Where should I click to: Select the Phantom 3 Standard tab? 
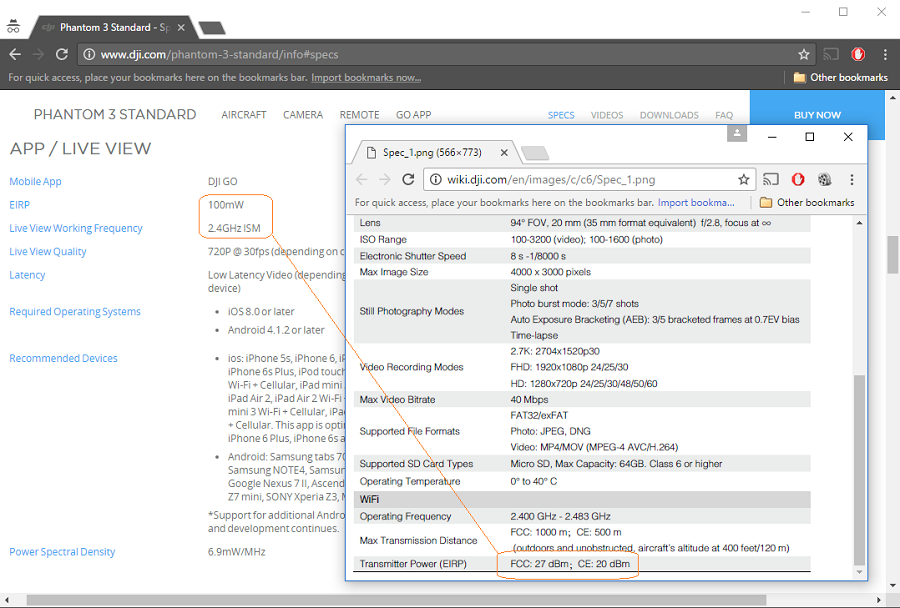114,28
